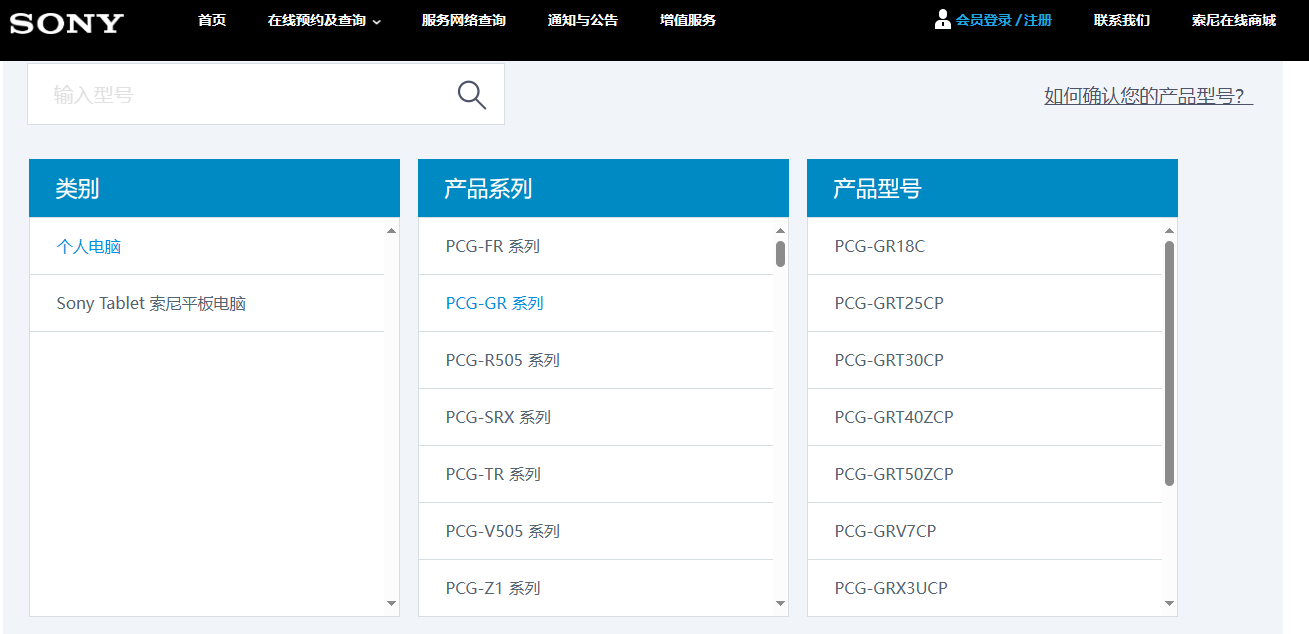Viewport: 1309px width, 634px height.
Task: Select 个人电脑 in the 类别 list
Action: point(88,246)
